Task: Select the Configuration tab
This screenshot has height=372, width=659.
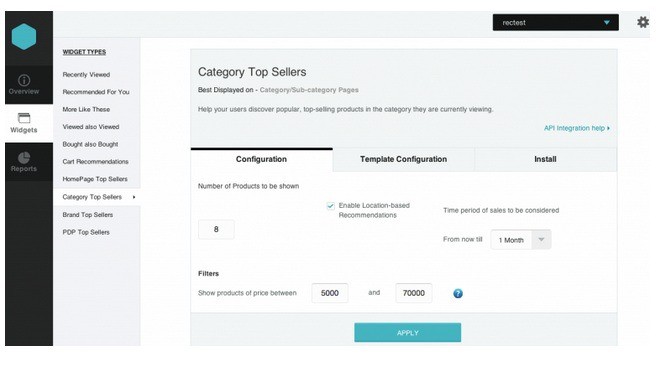Action: pyautogui.click(x=261, y=159)
